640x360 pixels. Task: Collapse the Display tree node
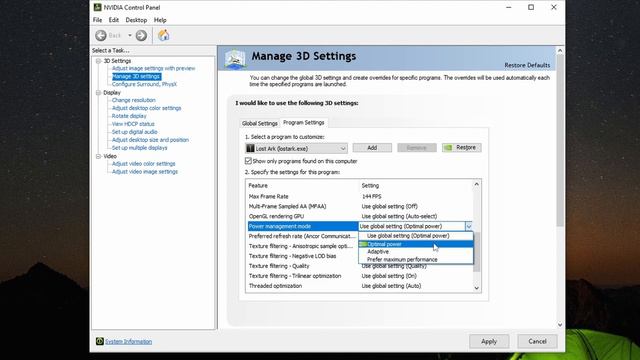(98, 93)
